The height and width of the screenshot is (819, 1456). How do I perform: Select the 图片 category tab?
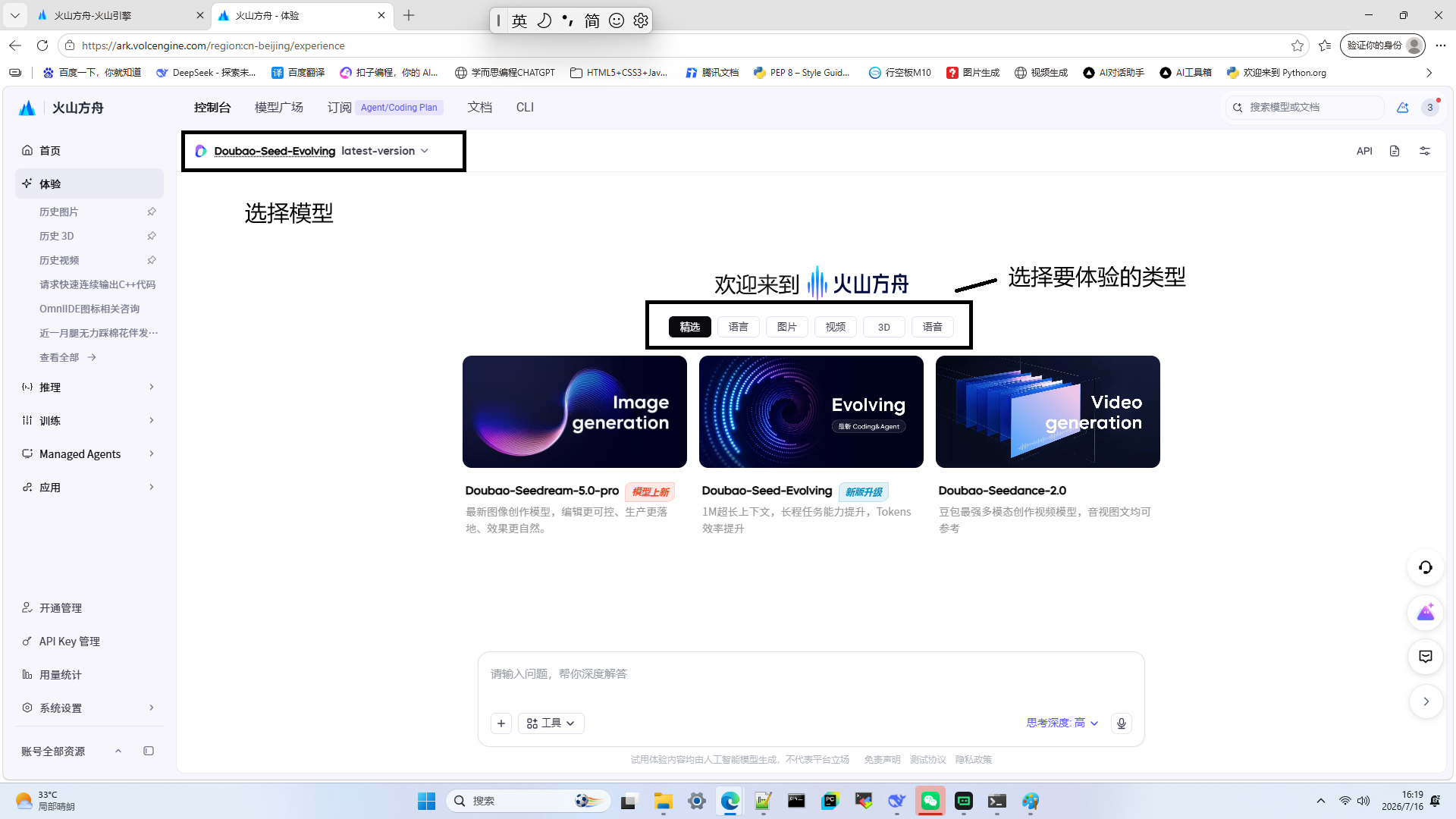tap(787, 327)
